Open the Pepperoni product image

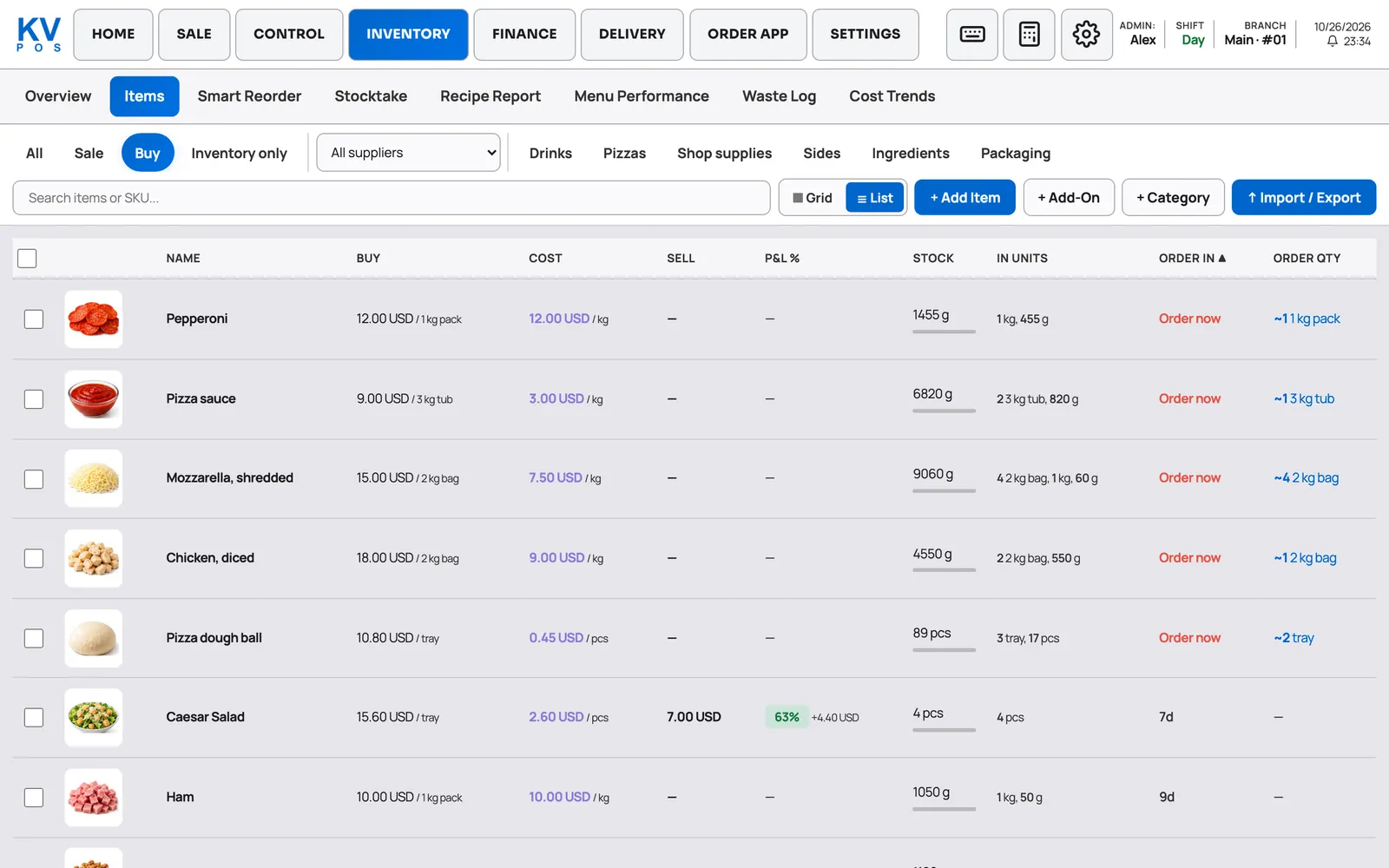[94, 319]
